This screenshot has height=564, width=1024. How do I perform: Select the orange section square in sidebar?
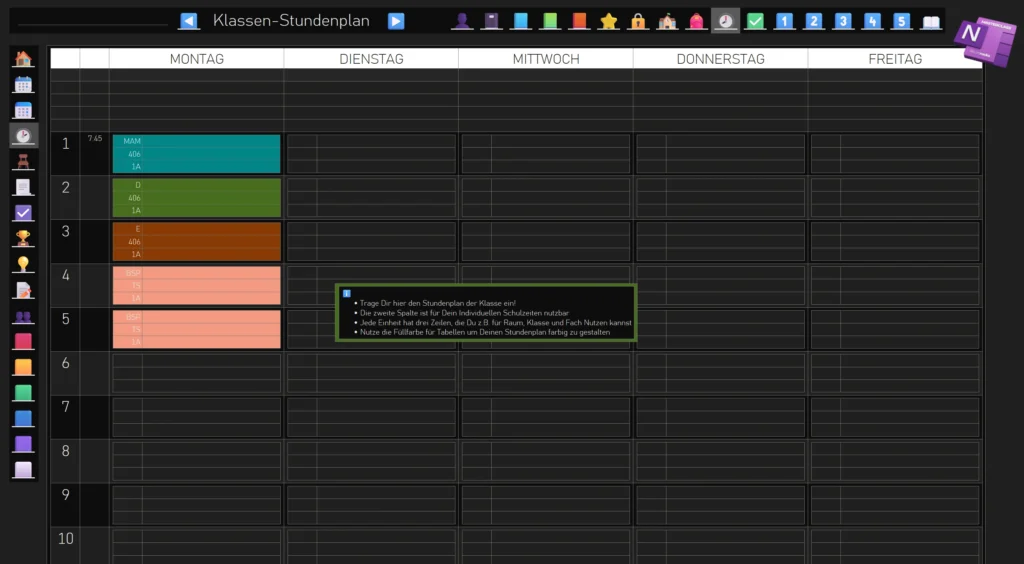(23, 367)
